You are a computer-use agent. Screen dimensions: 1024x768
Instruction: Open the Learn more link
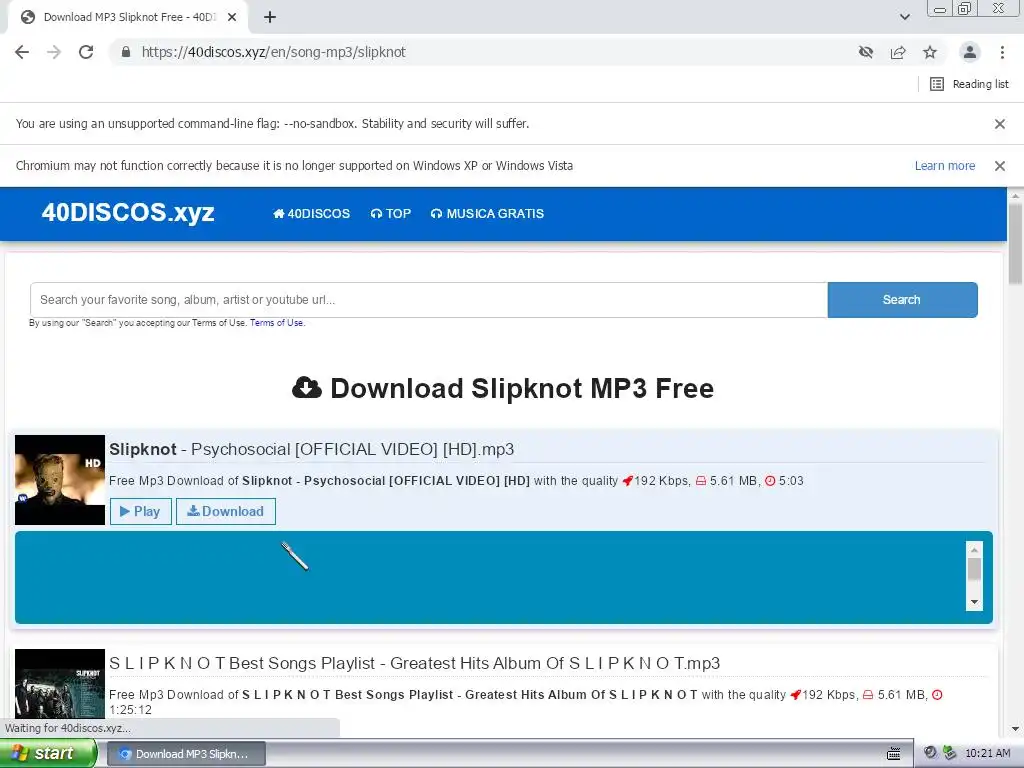click(944, 166)
